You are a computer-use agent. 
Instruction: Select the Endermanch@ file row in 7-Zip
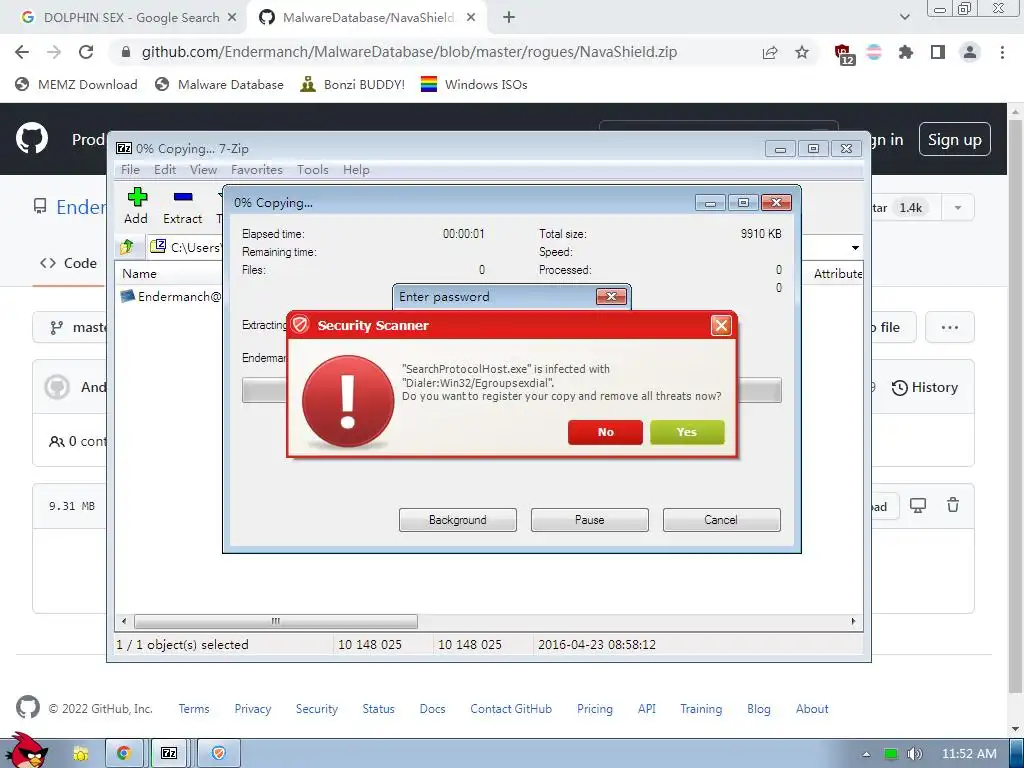(171, 296)
